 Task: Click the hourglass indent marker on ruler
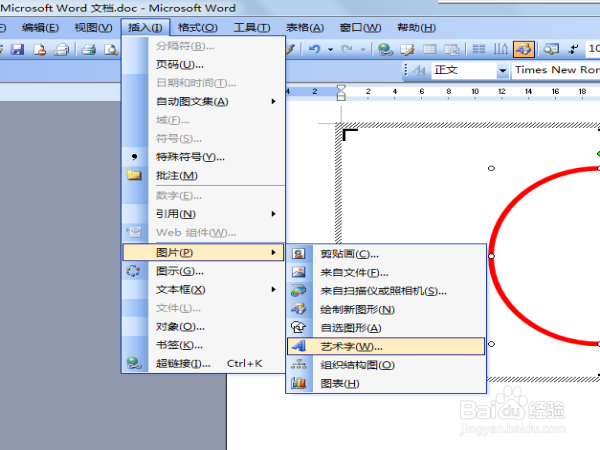pyautogui.click(x=341, y=93)
